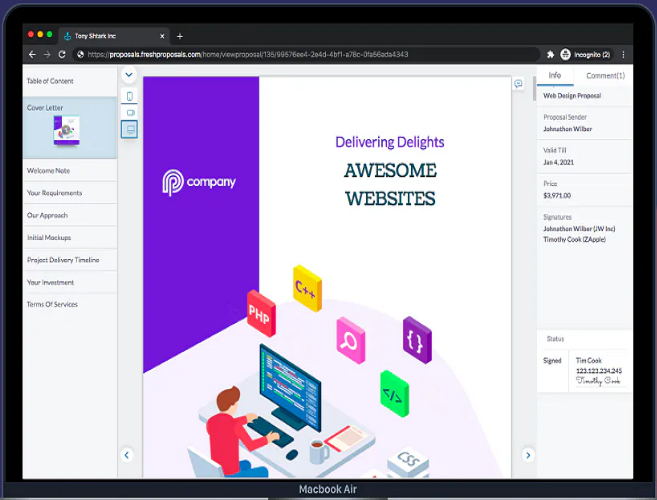Expand the view options chevron above device icons
Image resolution: width=657 pixels, height=500 pixels.
coord(130,75)
